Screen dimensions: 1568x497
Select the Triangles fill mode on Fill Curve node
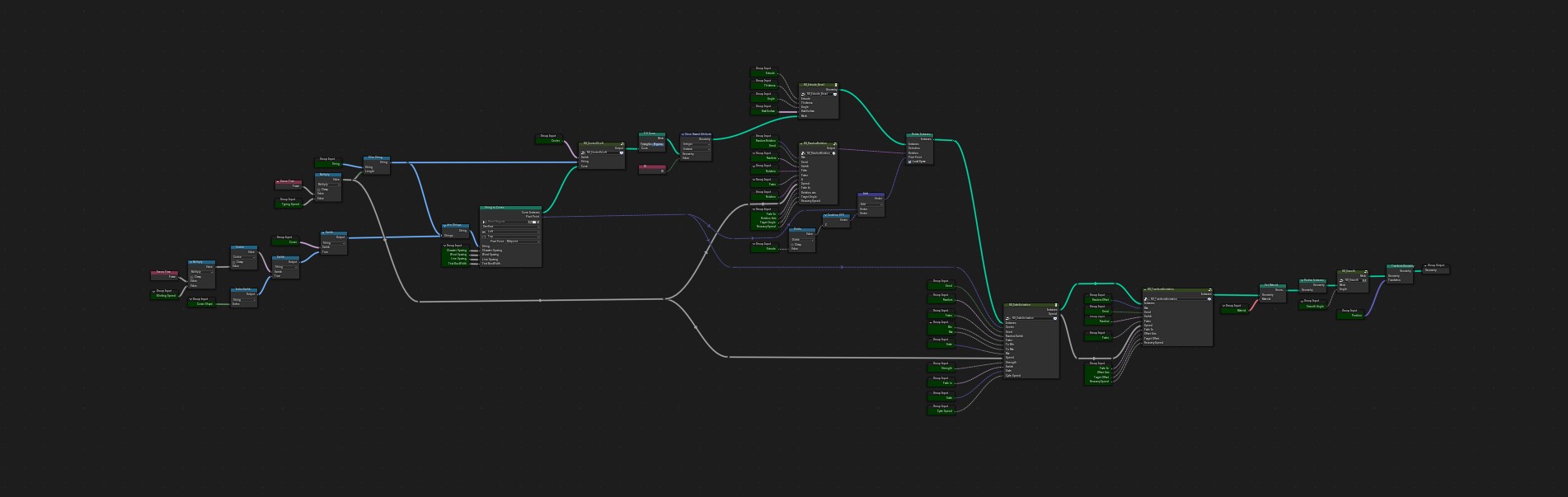pos(646,144)
